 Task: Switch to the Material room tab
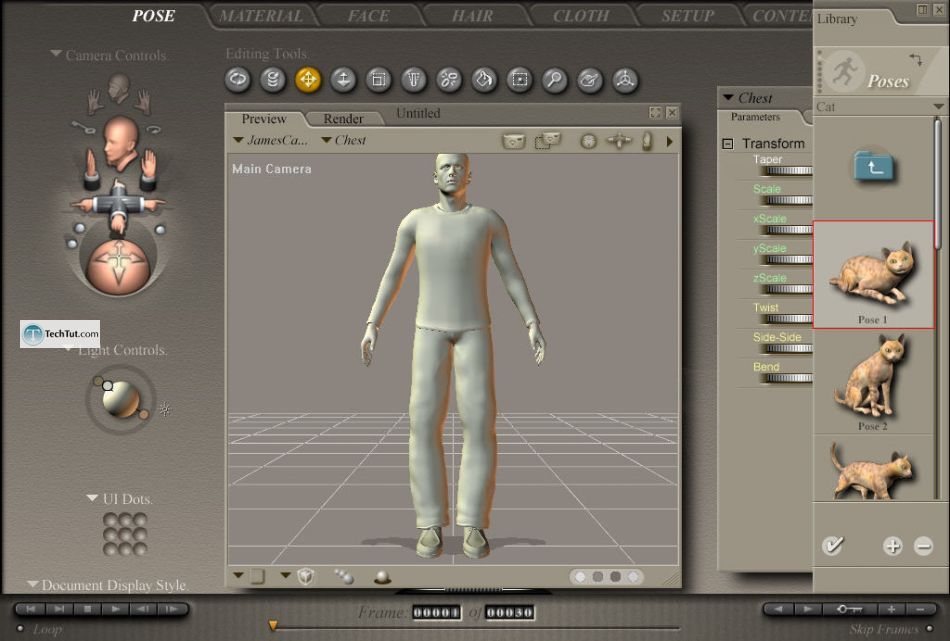click(x=261, y=16)
